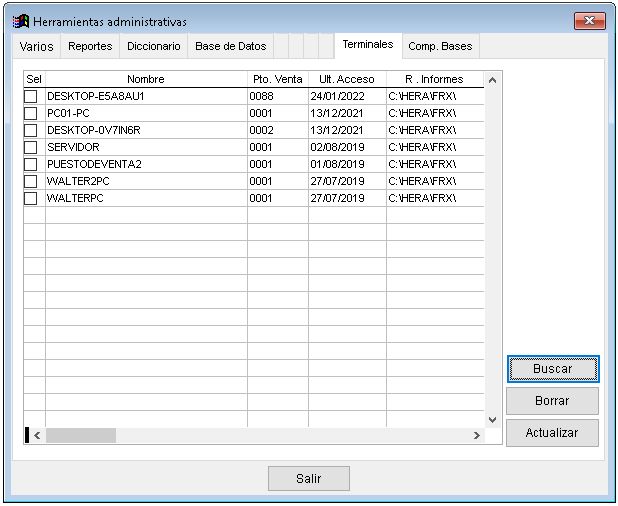Switch to the Varios tab
618x506 pixels.
pyautogui.click(x=37, y=47)
